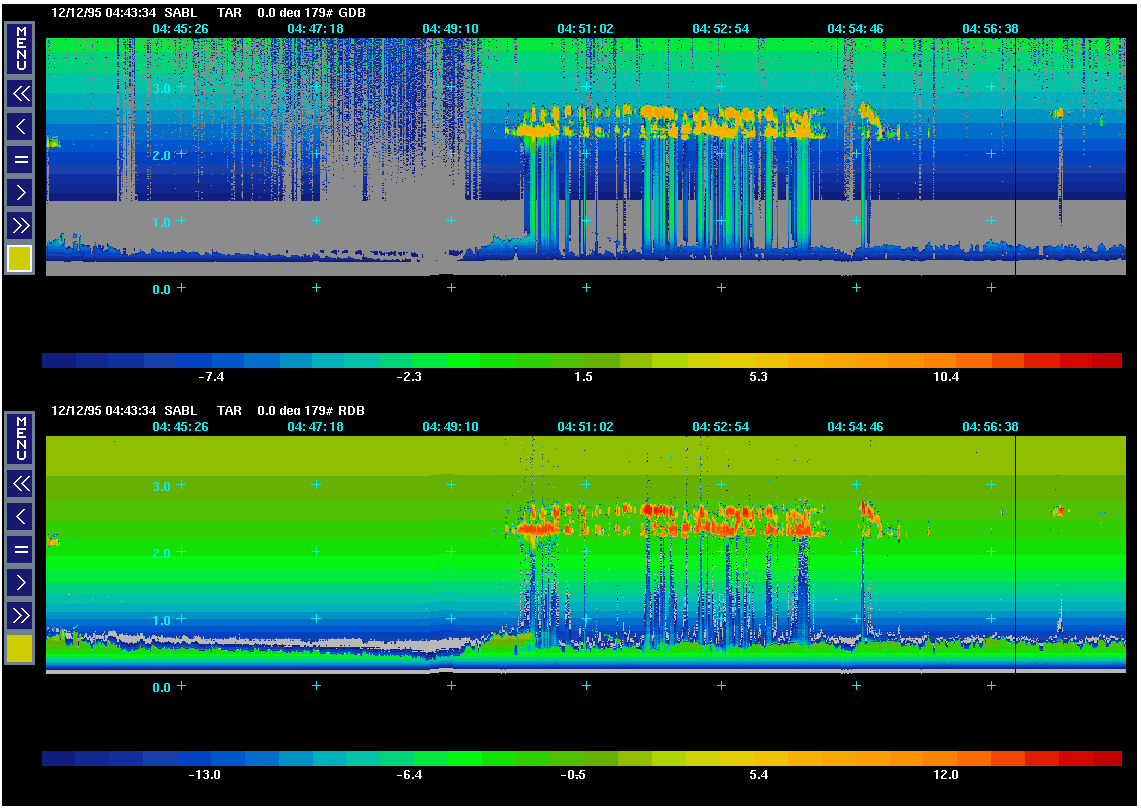This screenshot has width=1141, height=810.
Task: Click double-left arrow in top GDB panel
Action: click(x=21, y=94)
